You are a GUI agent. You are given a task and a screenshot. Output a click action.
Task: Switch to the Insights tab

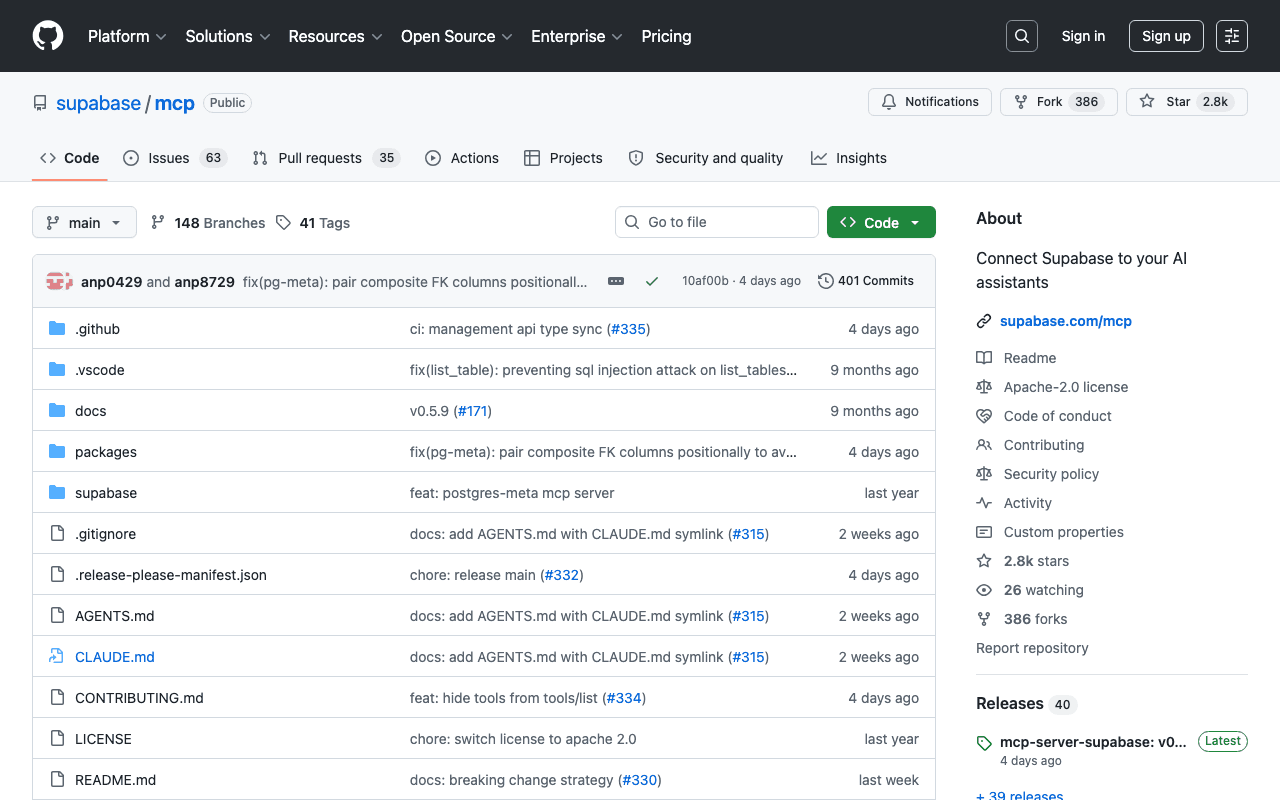[849, 158]
